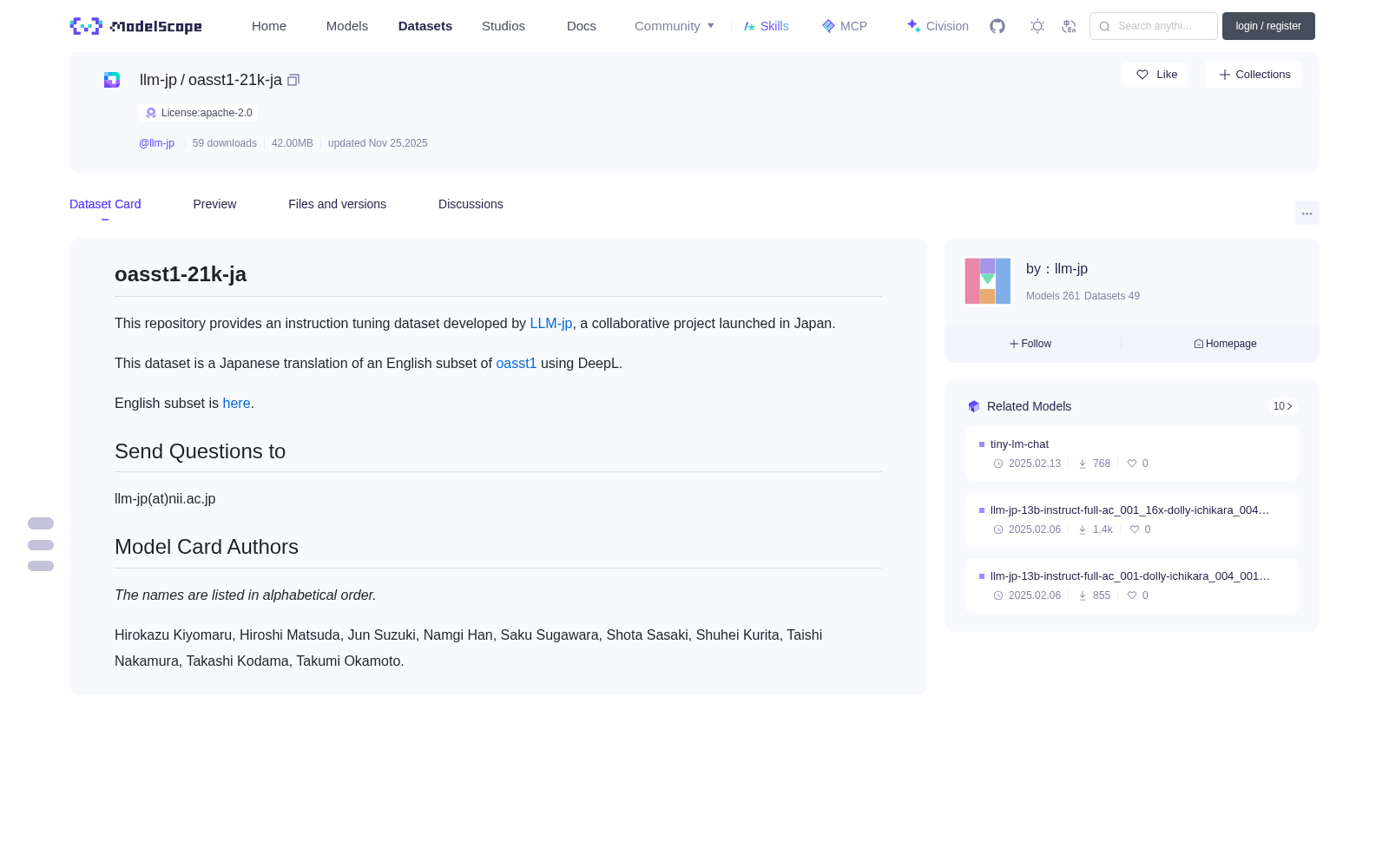
Task: Switch to the Files and versions tab
Action: pyautogui.click(x=337, y=204)
